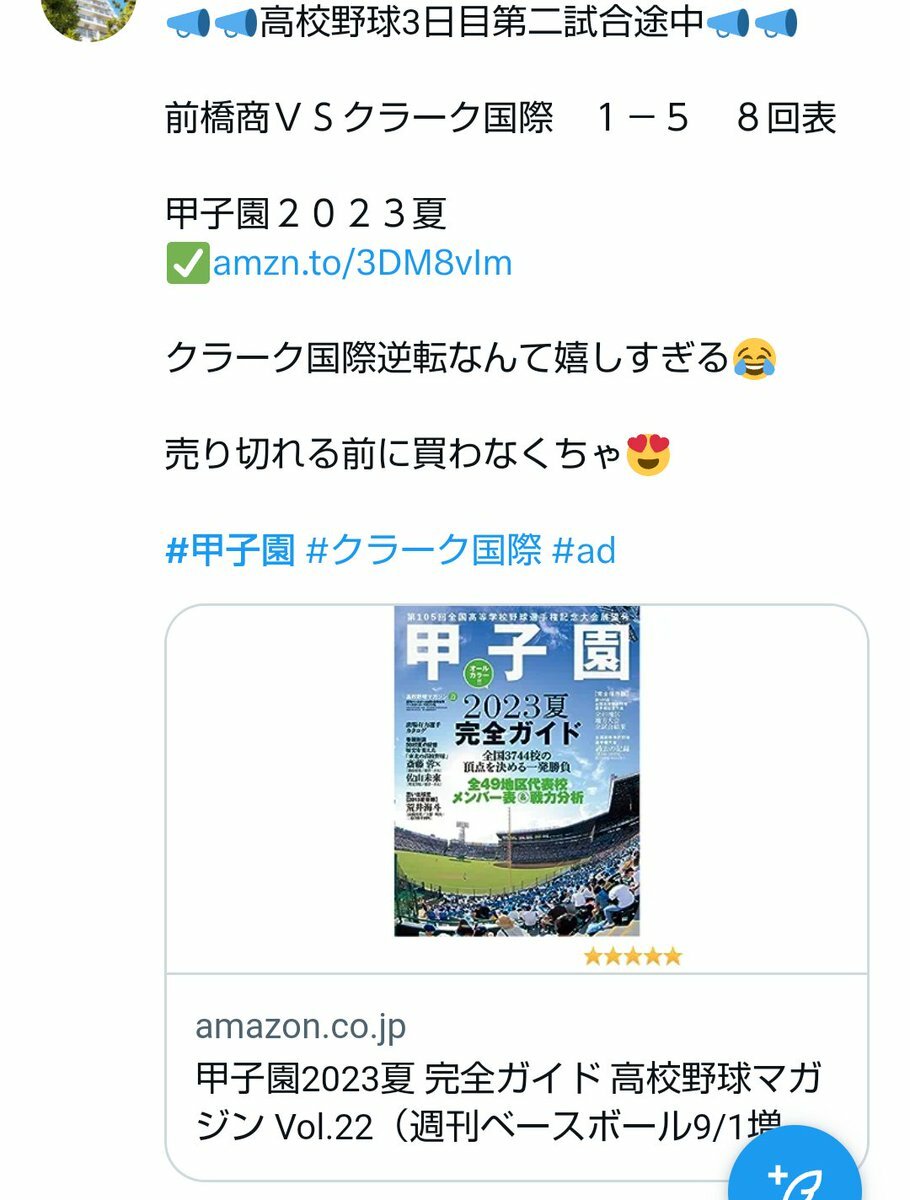Open the 甲子園 magazine cover image
The width and height of the screenshot is (910, 1200).
pos(517,771)
